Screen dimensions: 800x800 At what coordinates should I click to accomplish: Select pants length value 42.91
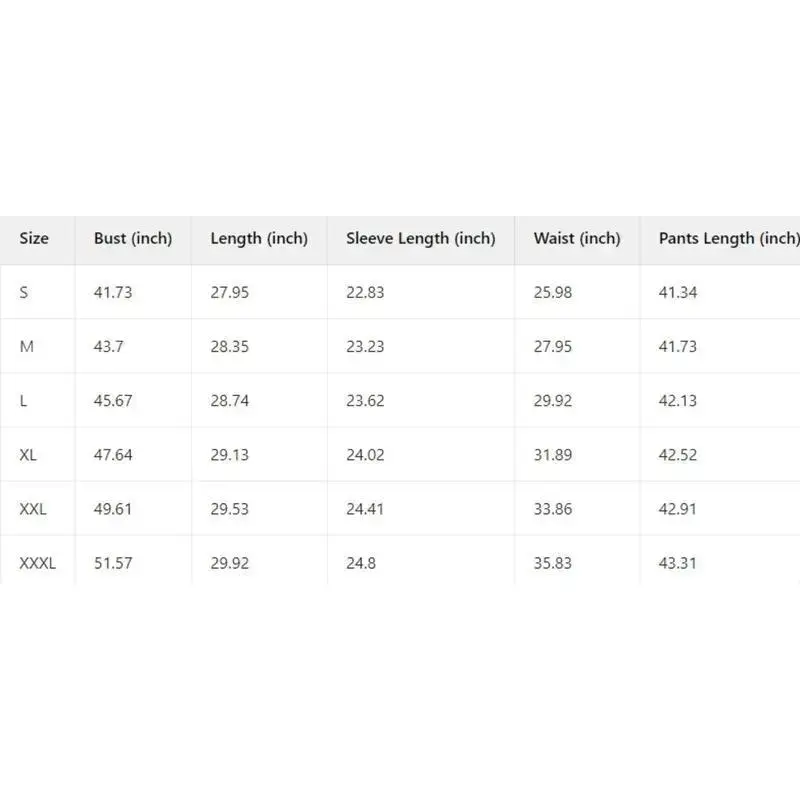pyautogui.click(x=678, y=509)
